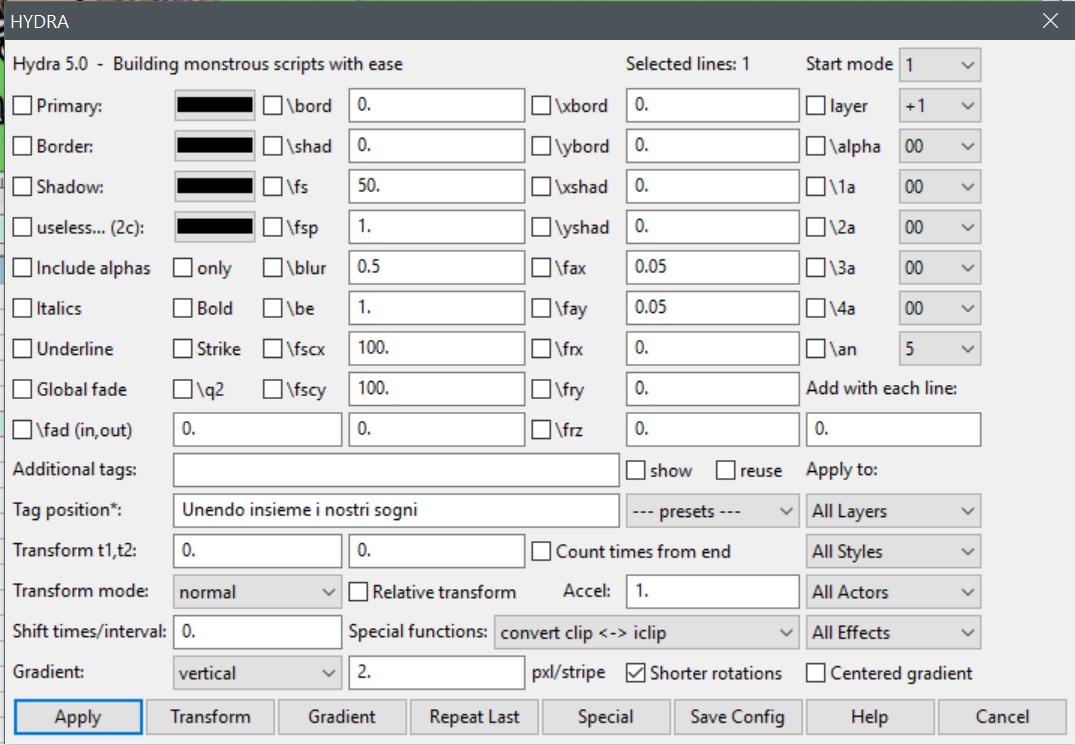
Task: Open the Shadow color swatch
Action: 215,186
